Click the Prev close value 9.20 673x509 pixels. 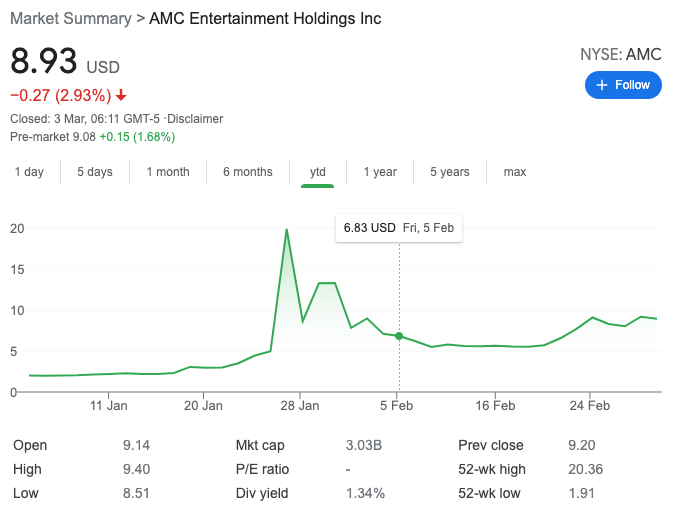[x=582, y=445]
